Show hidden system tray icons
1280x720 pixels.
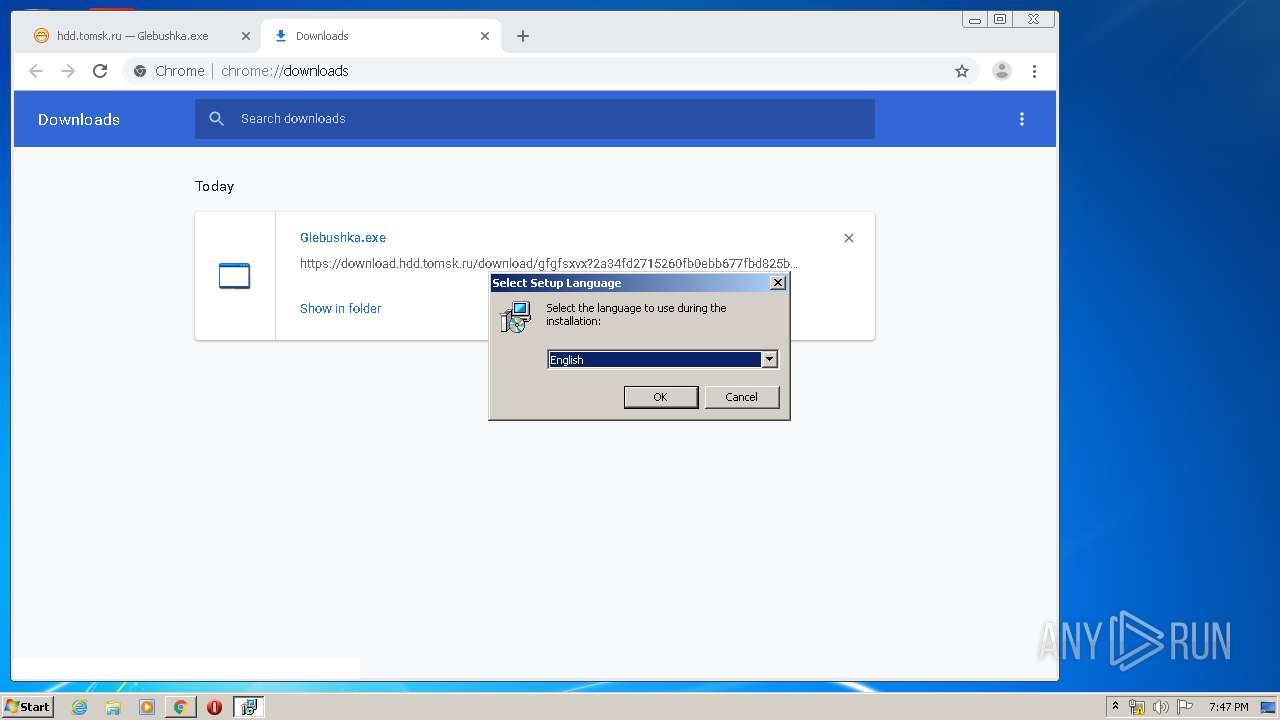tap(1115, 707)
